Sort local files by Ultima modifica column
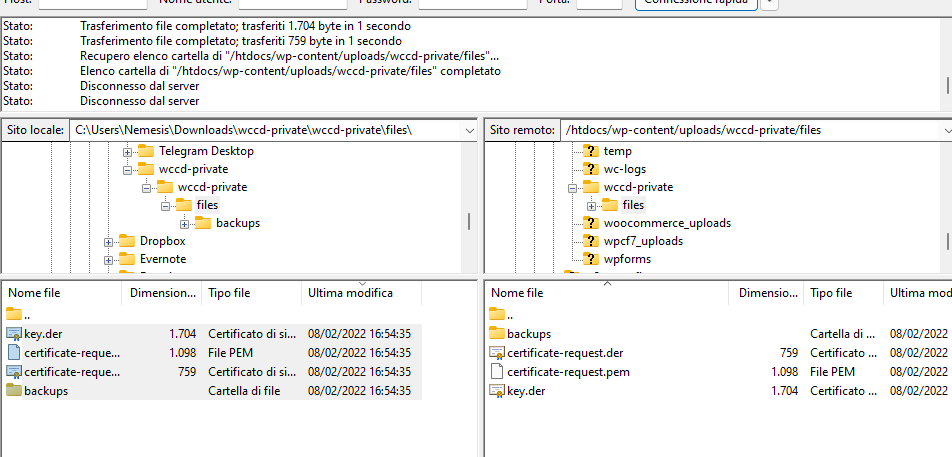This screenshot has height=457, width=952. click(350, 293)
